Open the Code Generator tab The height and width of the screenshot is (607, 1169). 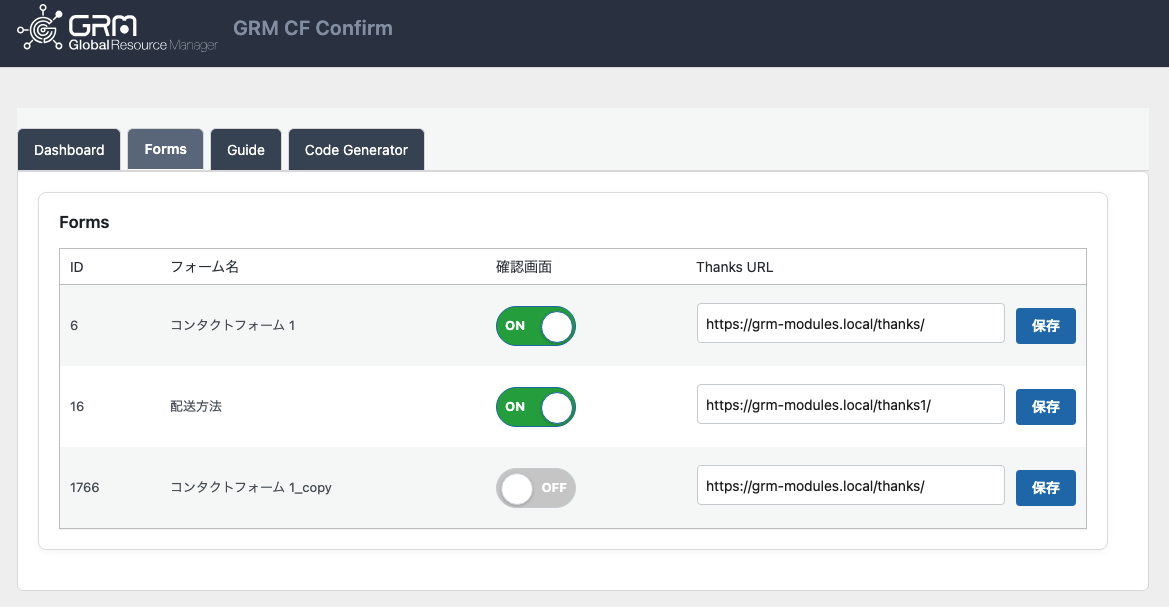coord(356,150)
